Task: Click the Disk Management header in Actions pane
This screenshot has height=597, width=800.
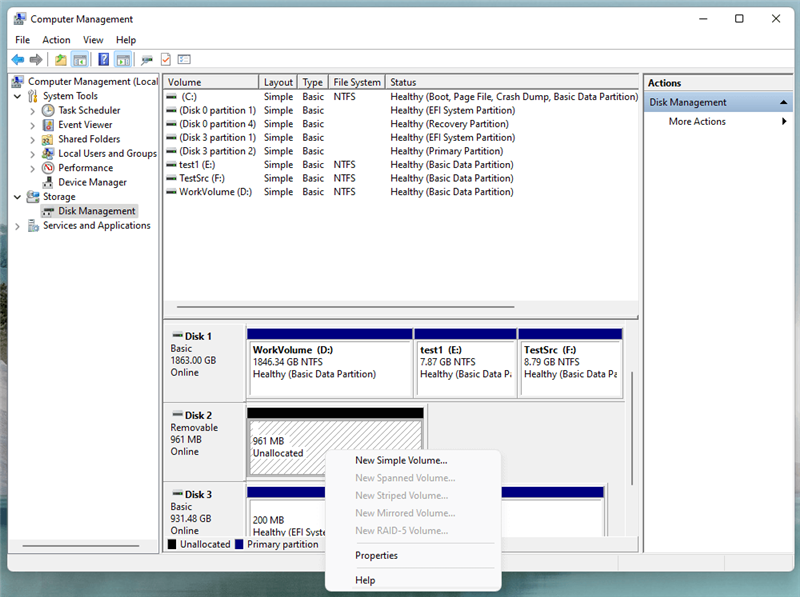Action: pyautogui.click(x=689, y=101)
